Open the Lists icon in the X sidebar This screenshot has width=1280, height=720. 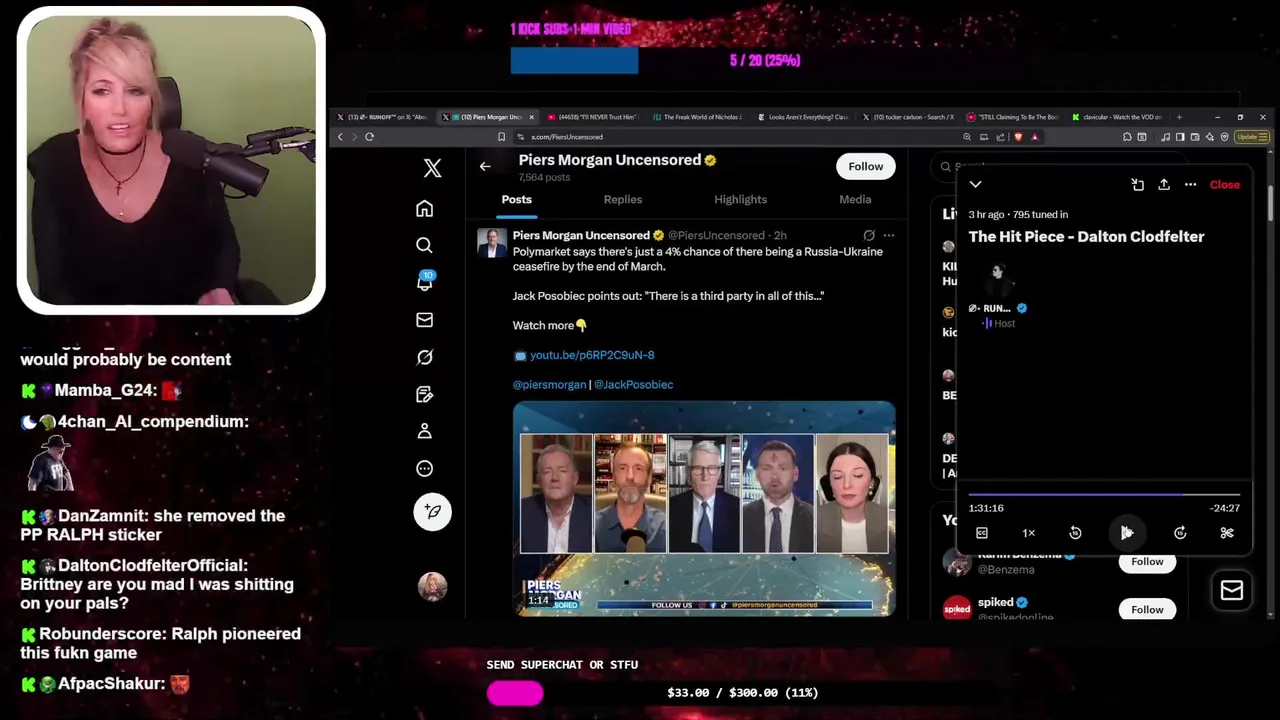[424, 394]
